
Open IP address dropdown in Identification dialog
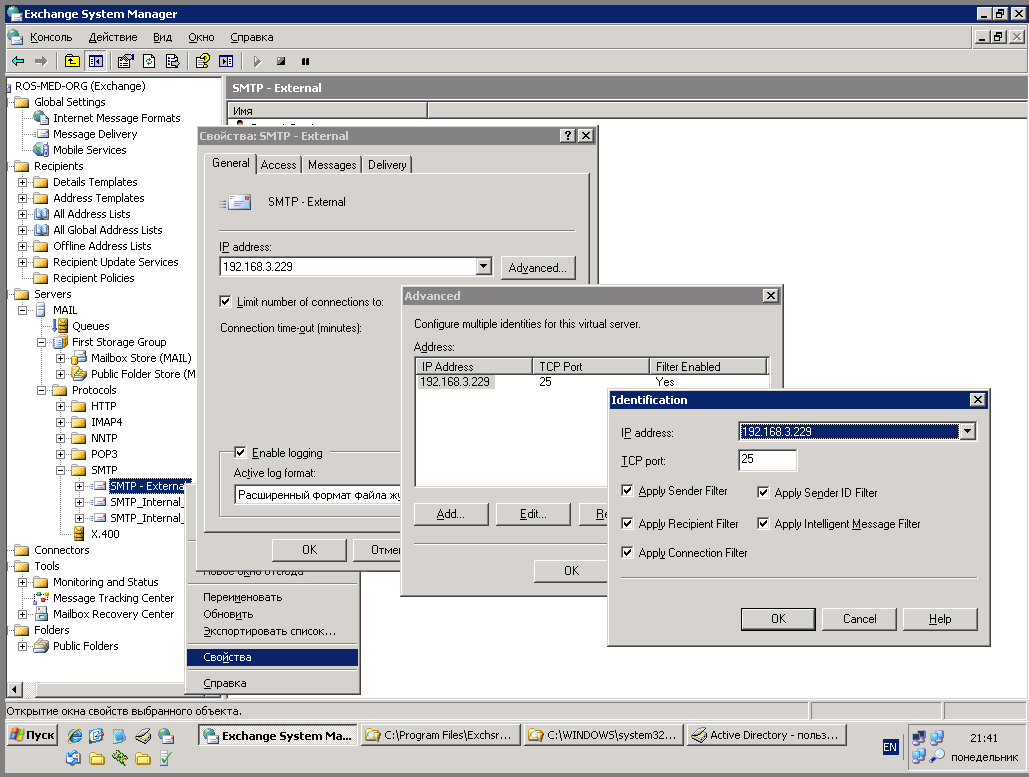(x=967, y=431)
